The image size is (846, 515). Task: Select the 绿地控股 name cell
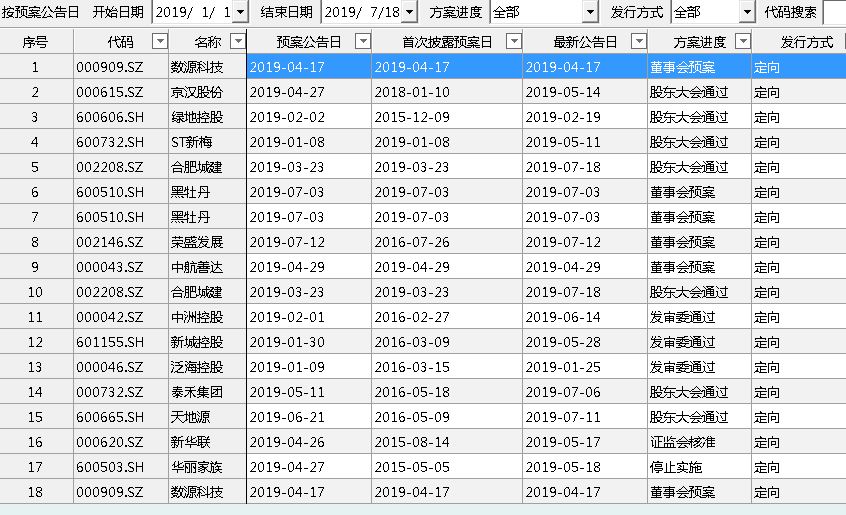coord(208,117)
